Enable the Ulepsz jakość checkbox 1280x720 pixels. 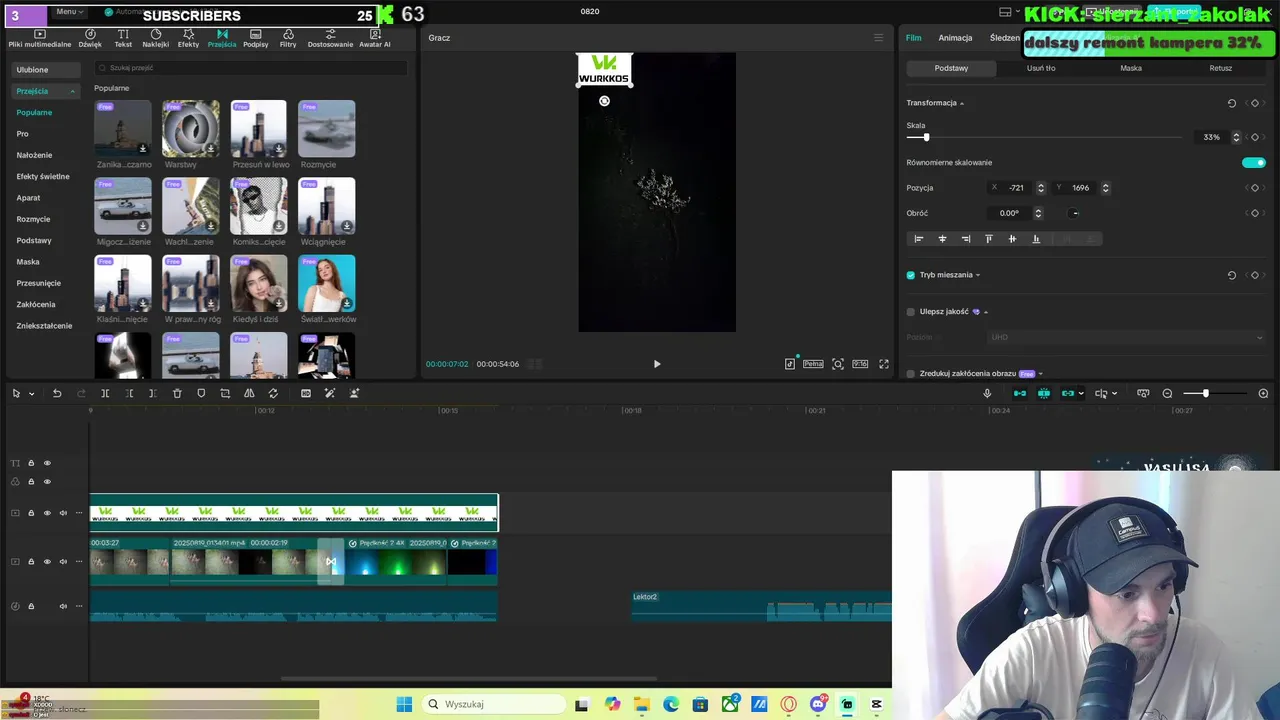click(910, 312)
